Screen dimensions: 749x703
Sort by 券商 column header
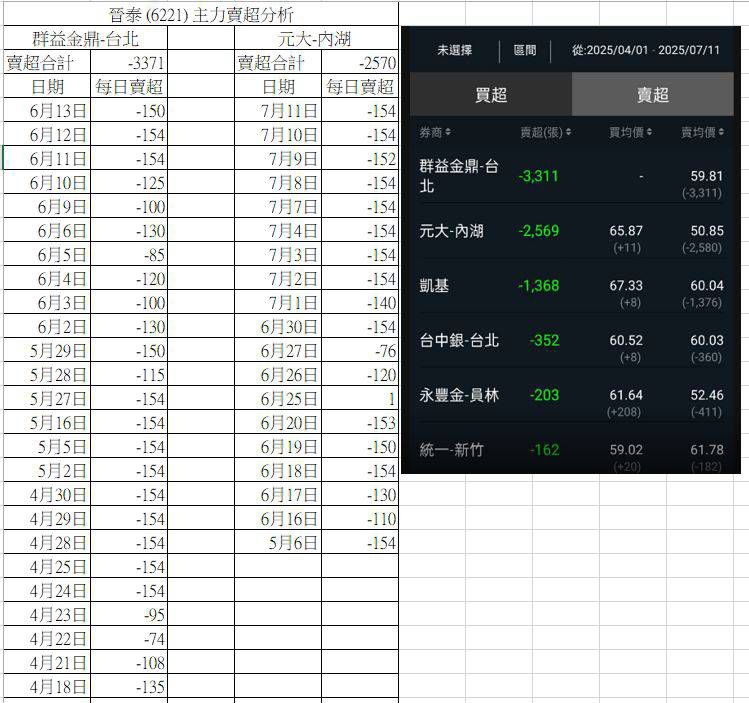tap(435, 132)
